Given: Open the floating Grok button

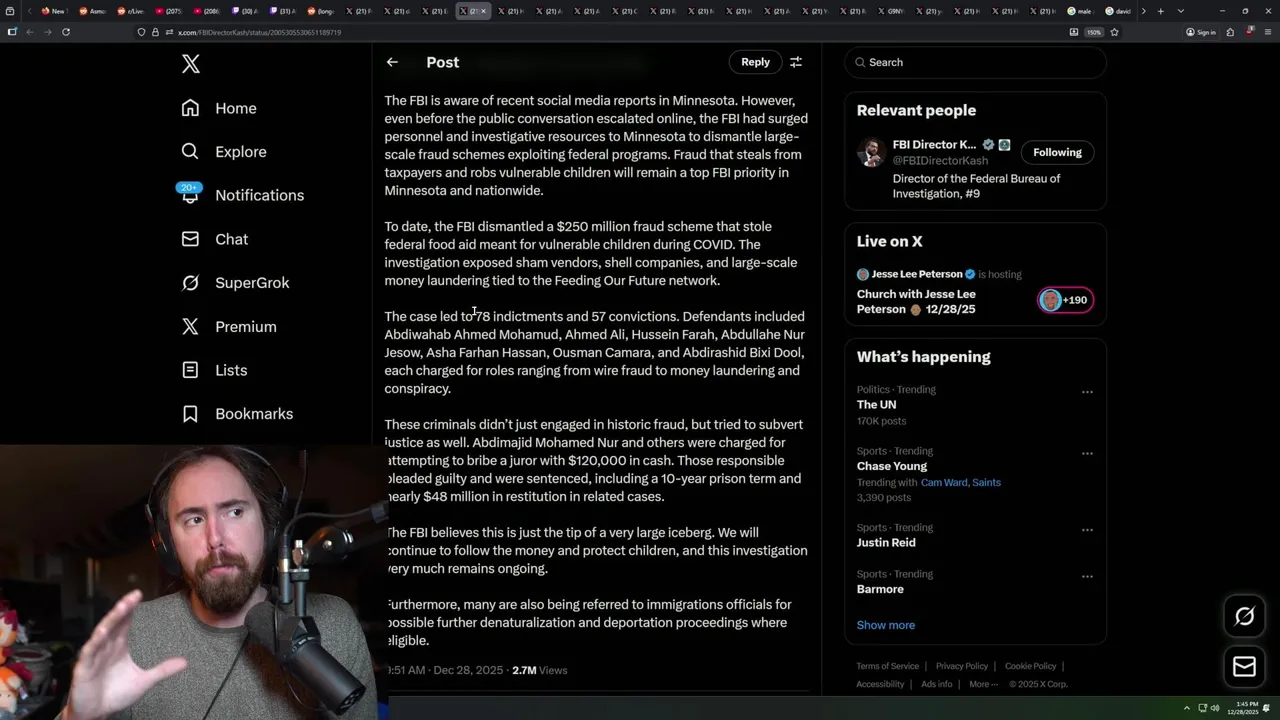Looking at the screenshot, I should point(1244,617).
